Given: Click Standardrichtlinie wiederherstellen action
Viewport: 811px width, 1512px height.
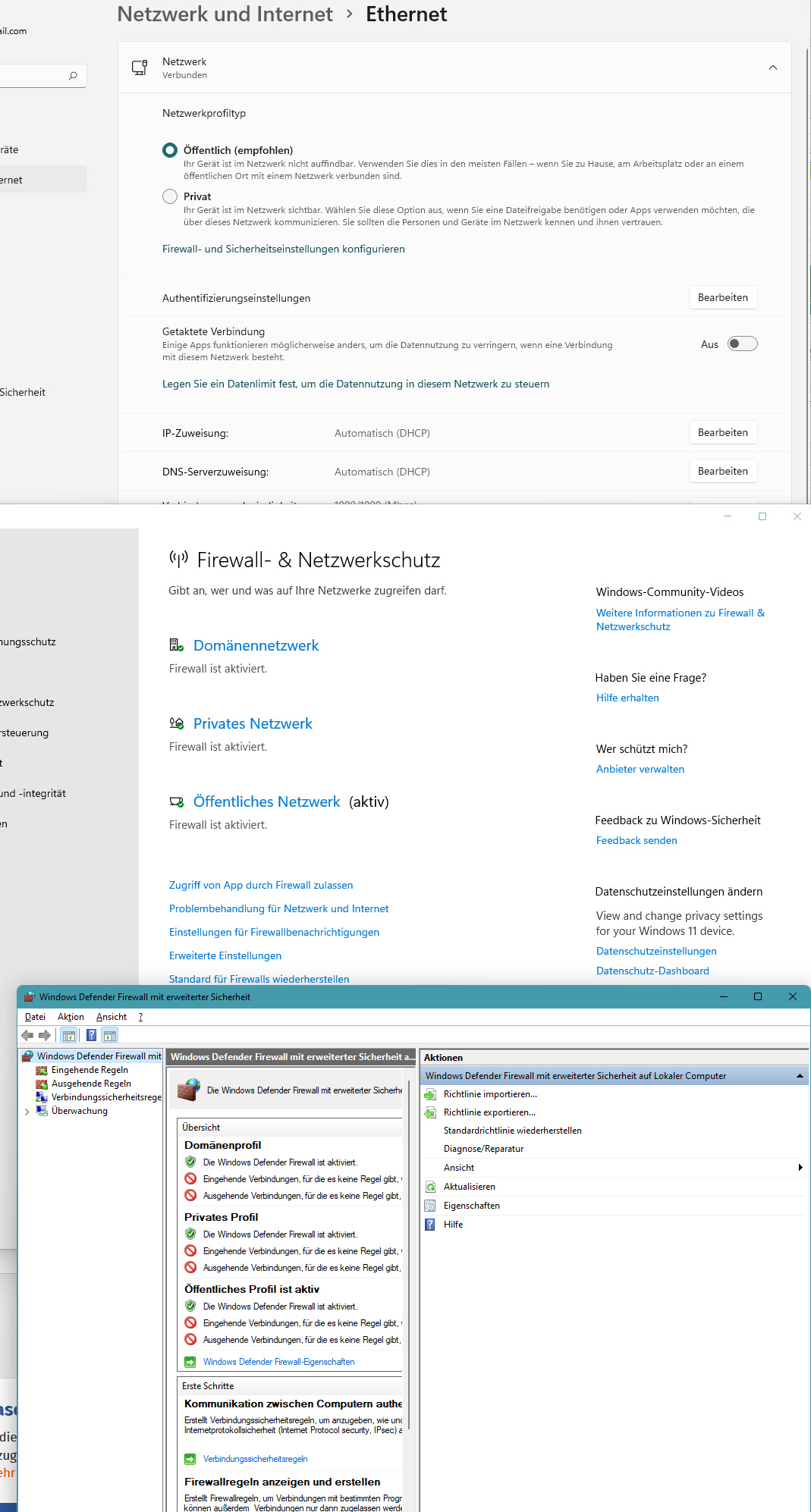Looking at the screenshot, I should (513, 1131).
